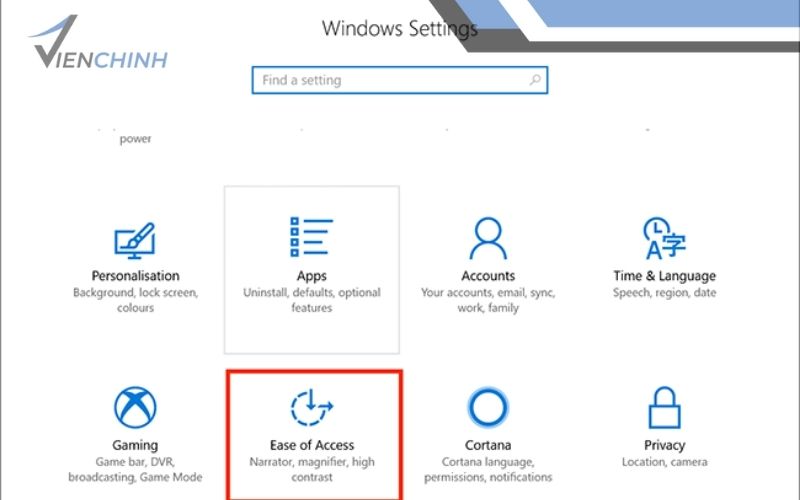Click the partially visible 'power' text
The image size is (800, 500).
tap(135, 139)
